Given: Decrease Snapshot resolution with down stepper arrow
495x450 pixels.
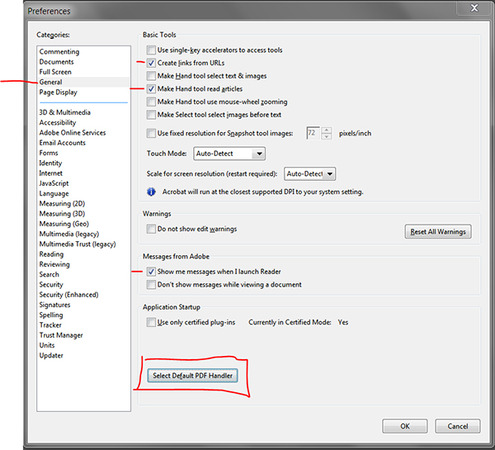Looking at the screenshot, I should (327, 136).
